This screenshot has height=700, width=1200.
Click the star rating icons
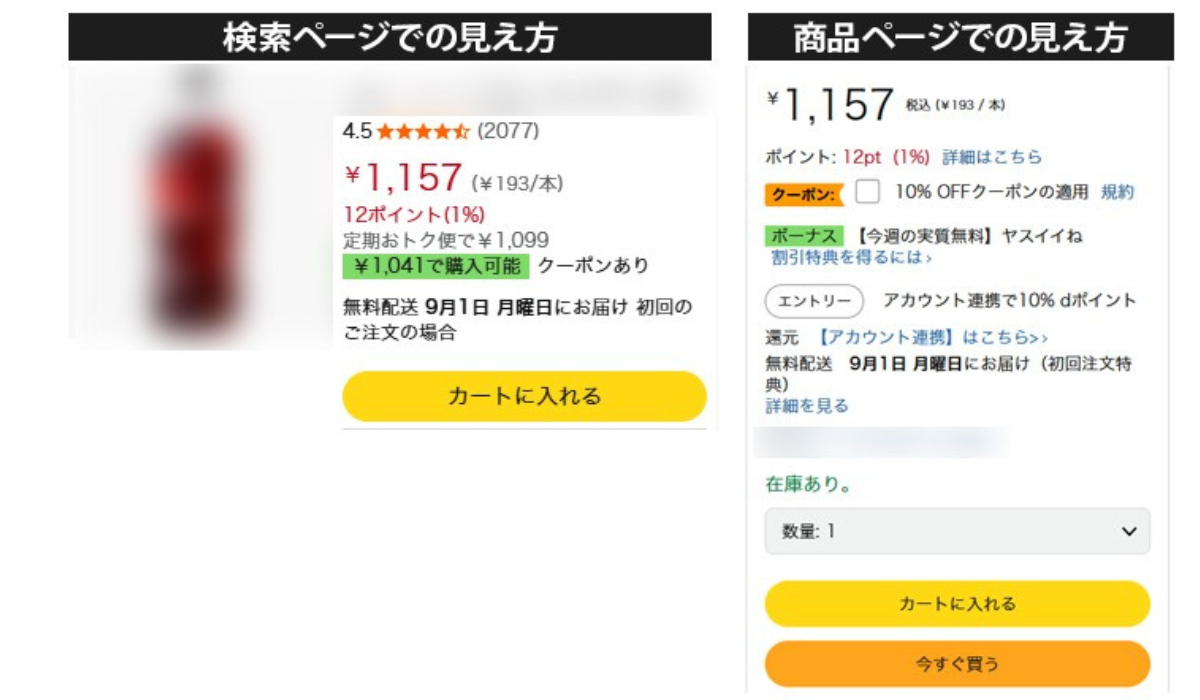pyautogui.click(x=423, y=131)
